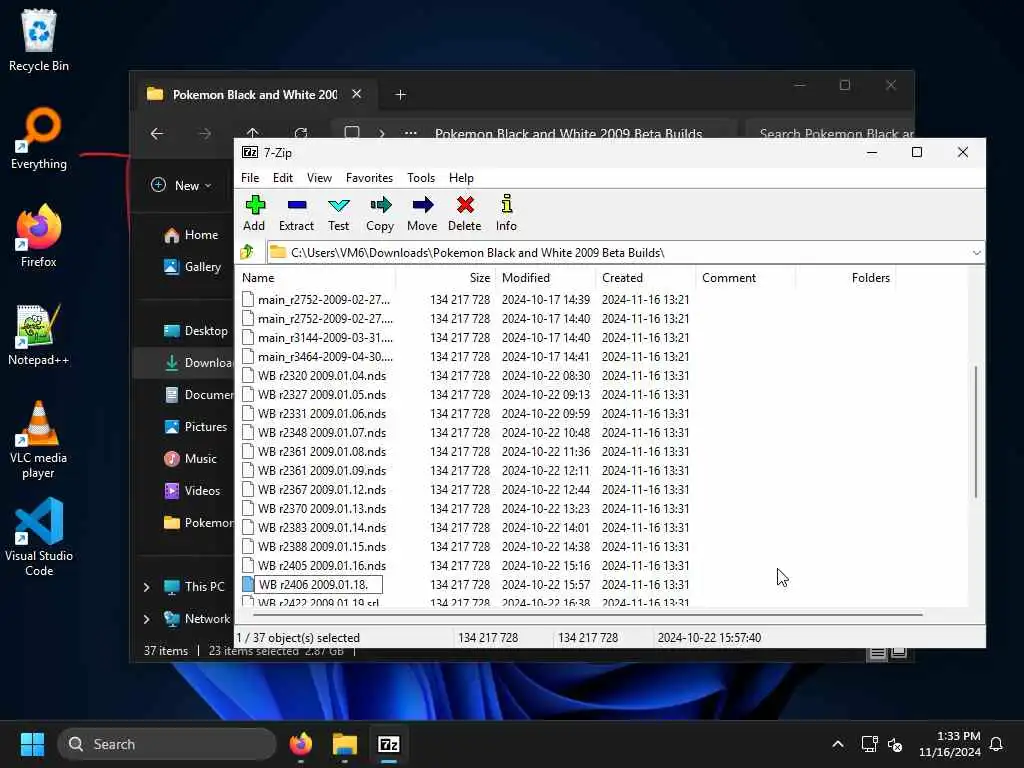This screenshot has height=768, width=1024.
Task: Run Test on the selected archive
Action: point(338,213)
